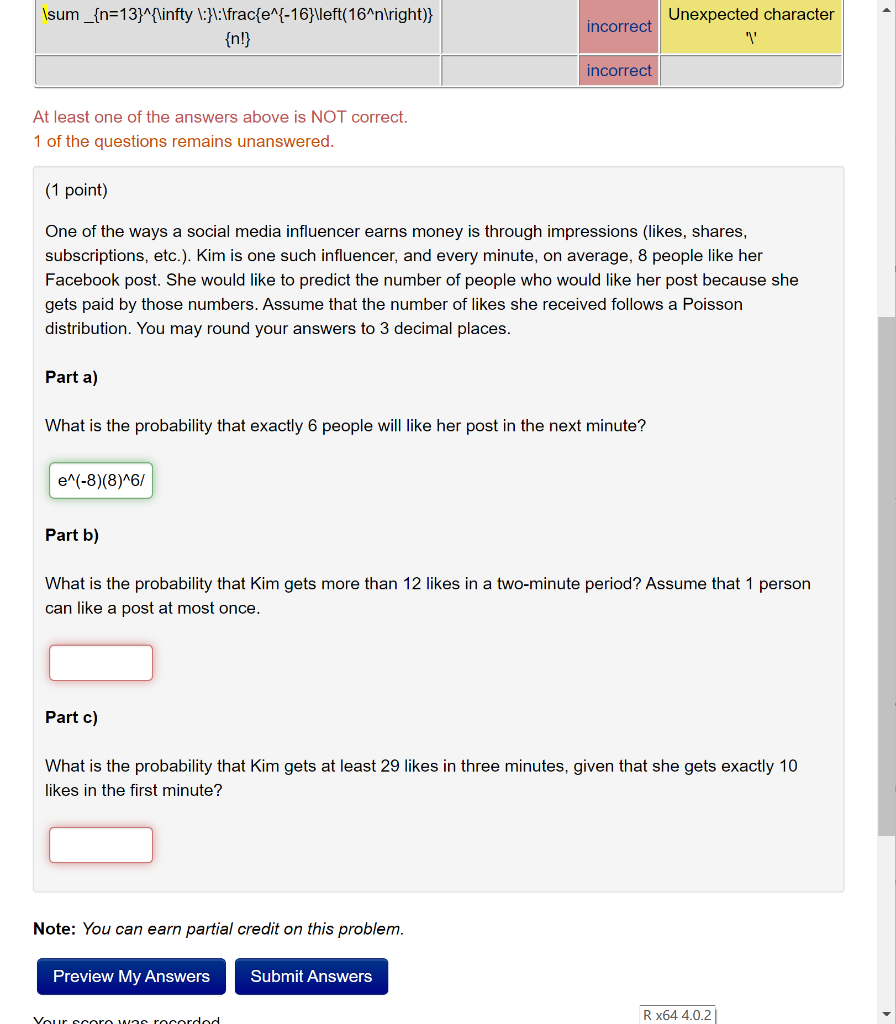Screen dimensions: 896x1024
Task: Click the empty answer cell below the formula
Action: pyautogui.click(x=237, y=70)
